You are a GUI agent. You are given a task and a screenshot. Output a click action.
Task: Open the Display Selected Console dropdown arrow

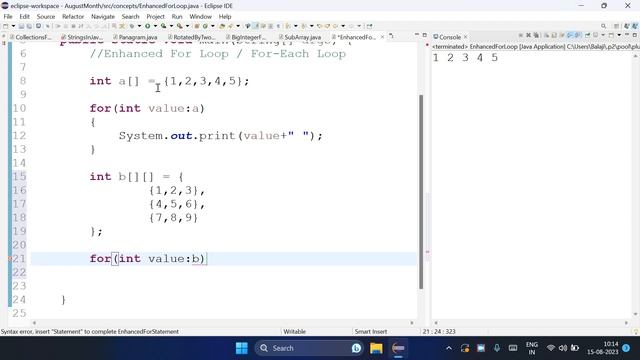pos(603,36)
